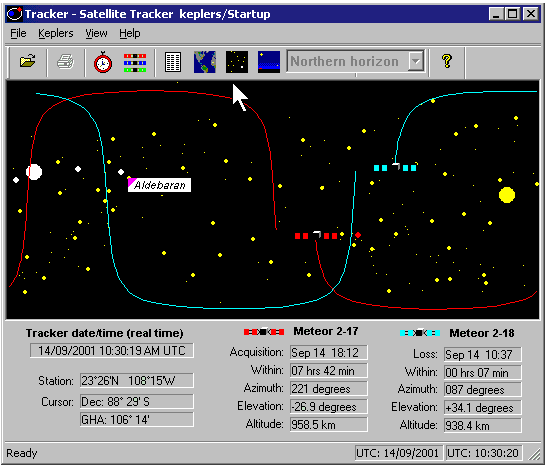This screenshot has height=473, width=551.
Task: Open the File menu
Action: (x=18, y=33)
